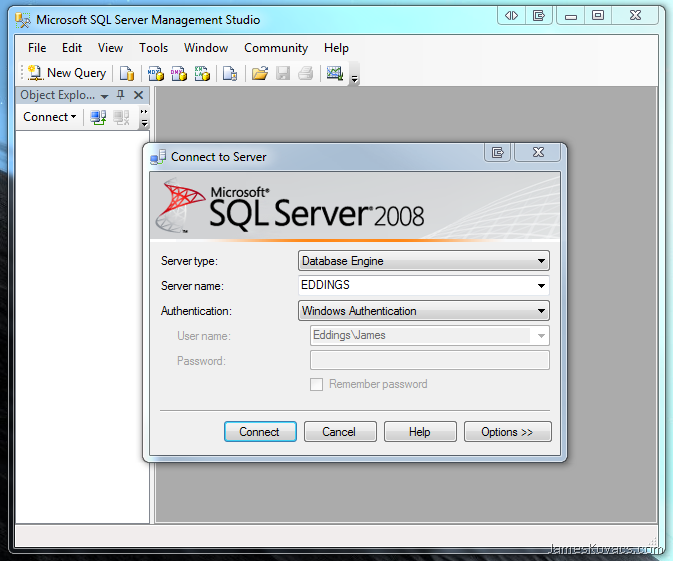Click the SQL Server Compact Query icon
Image resolution: width=673 pixels, height=561 pixels.
(230, 73)
